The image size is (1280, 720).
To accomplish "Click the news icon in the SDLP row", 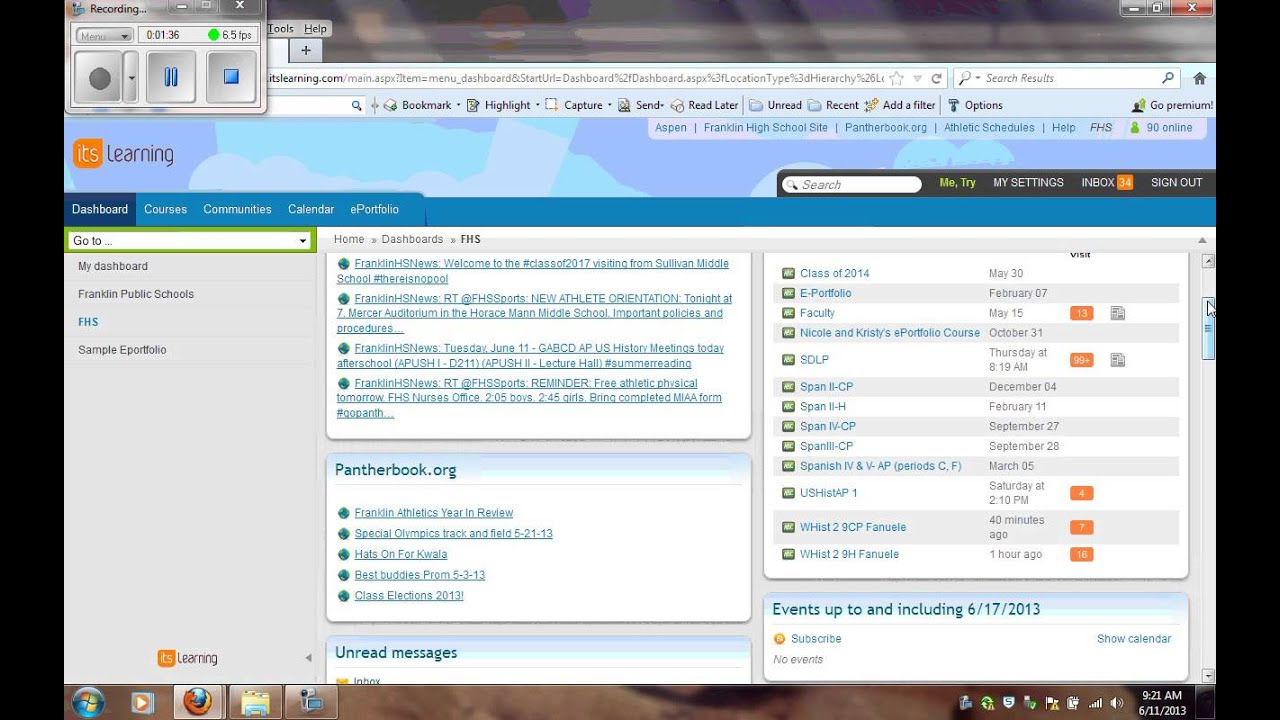I will [x=1118, y=360].
